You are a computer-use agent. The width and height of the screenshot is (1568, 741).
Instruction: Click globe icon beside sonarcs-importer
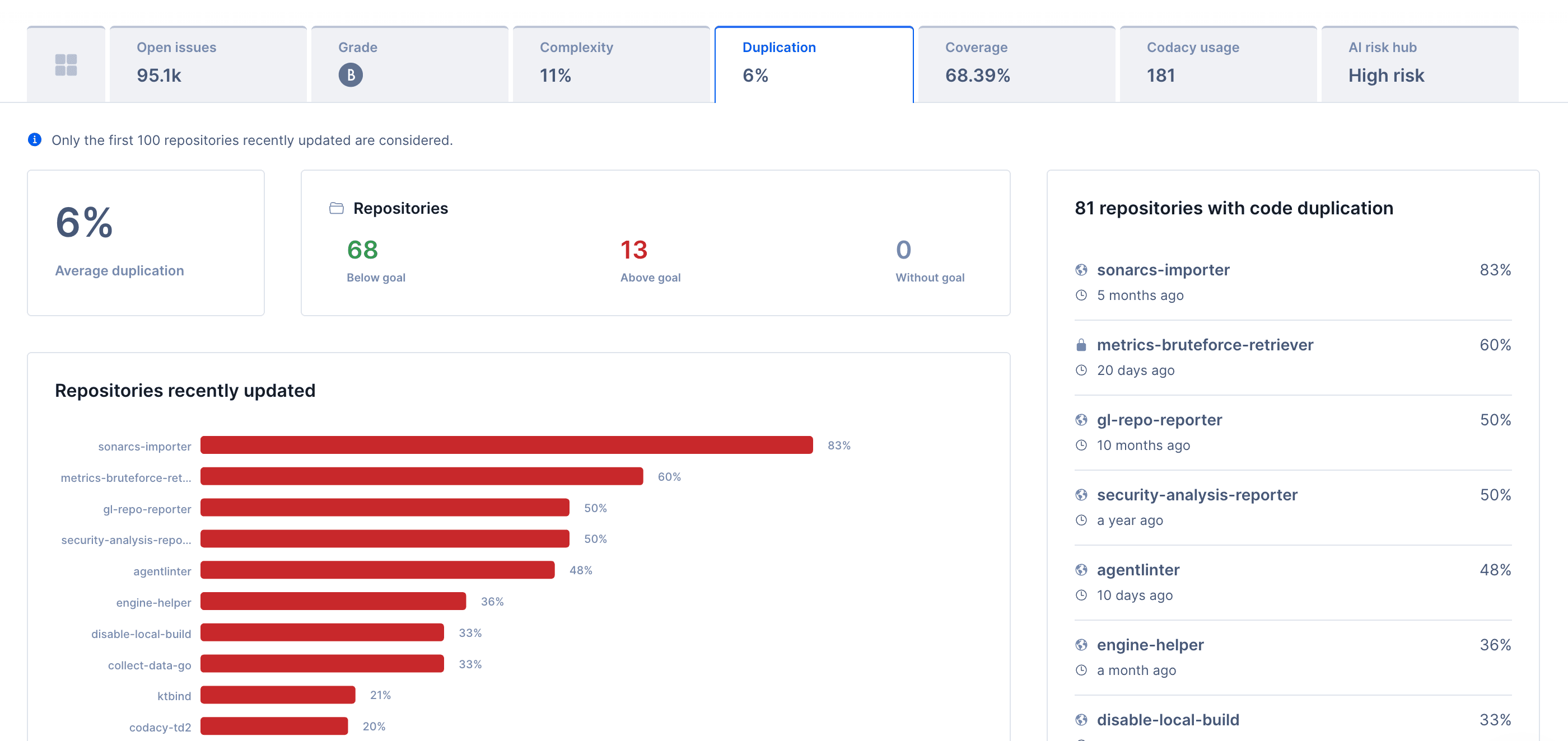tap(1081, 270)
